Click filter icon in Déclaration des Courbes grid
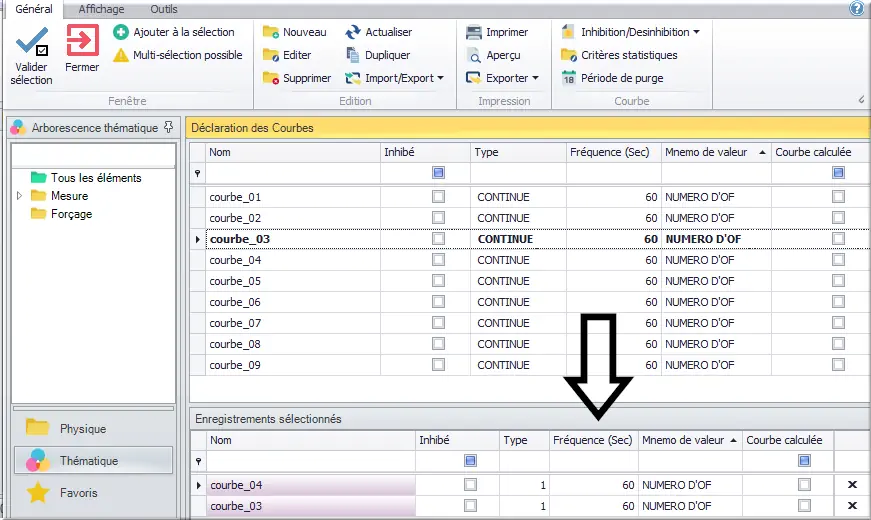Image resolution: width=871 pixels, height=520 pixels. point(197,173)
